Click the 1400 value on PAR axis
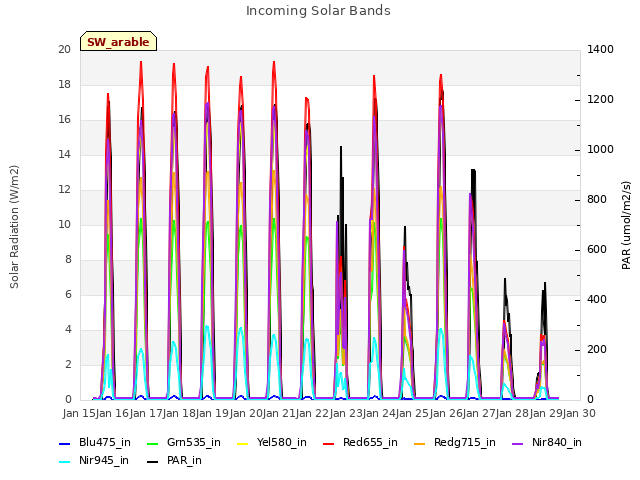The height and width of the screenshot is (480, 640). click(x=600, y=49)
